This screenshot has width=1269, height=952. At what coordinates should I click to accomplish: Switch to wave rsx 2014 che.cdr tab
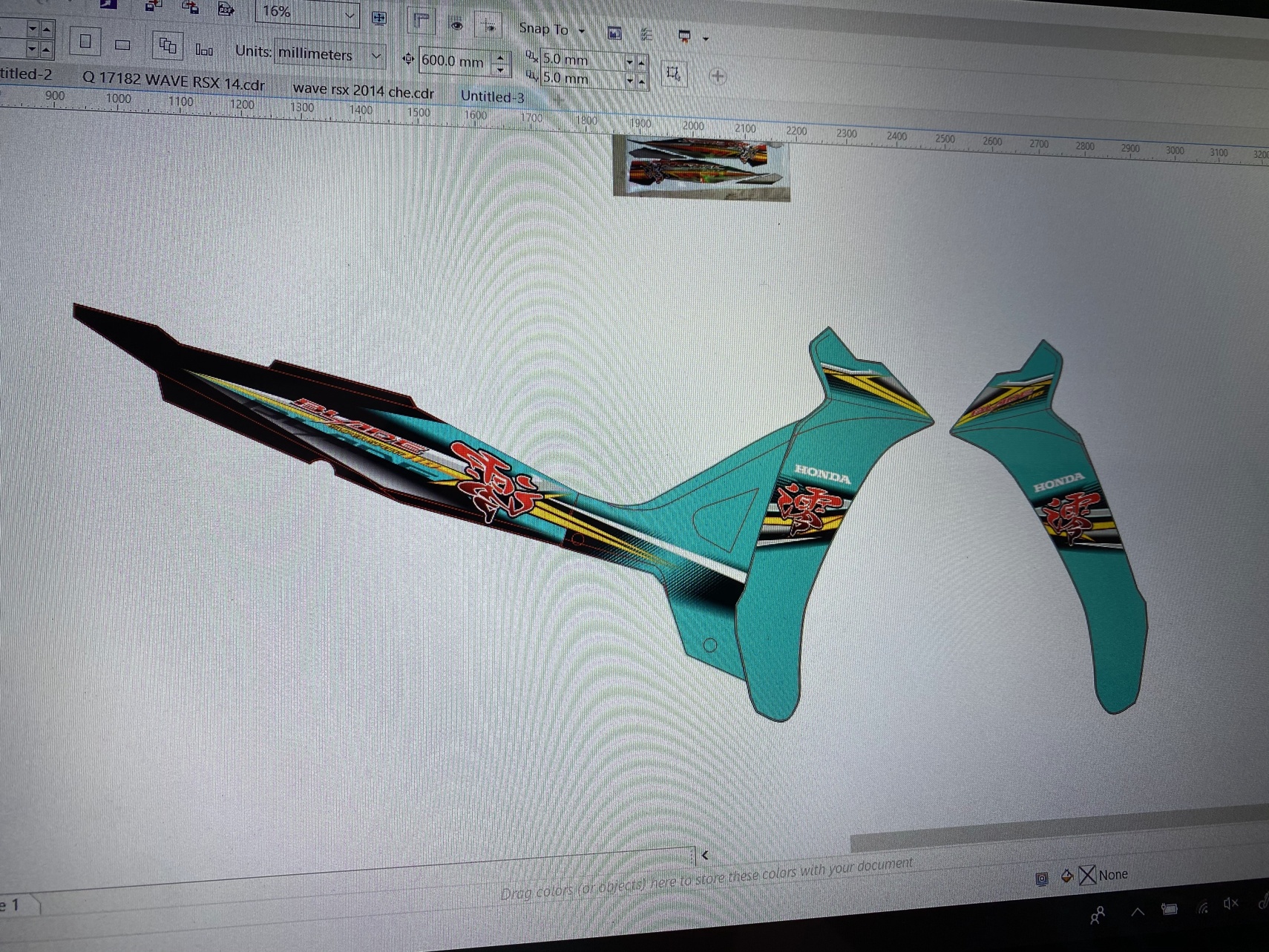pos(363,91)
